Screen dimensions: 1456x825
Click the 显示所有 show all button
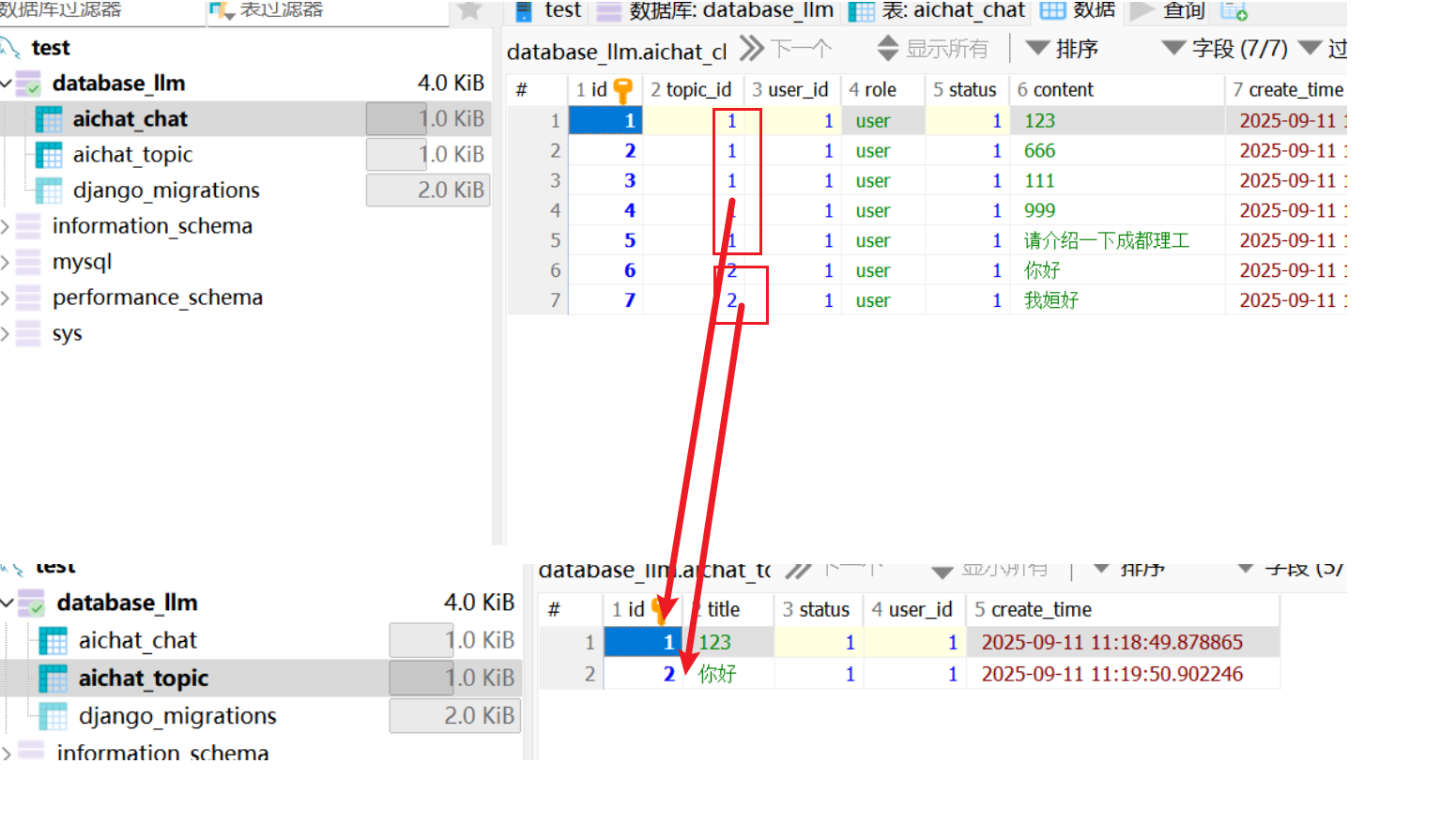(x=933, y=49)
